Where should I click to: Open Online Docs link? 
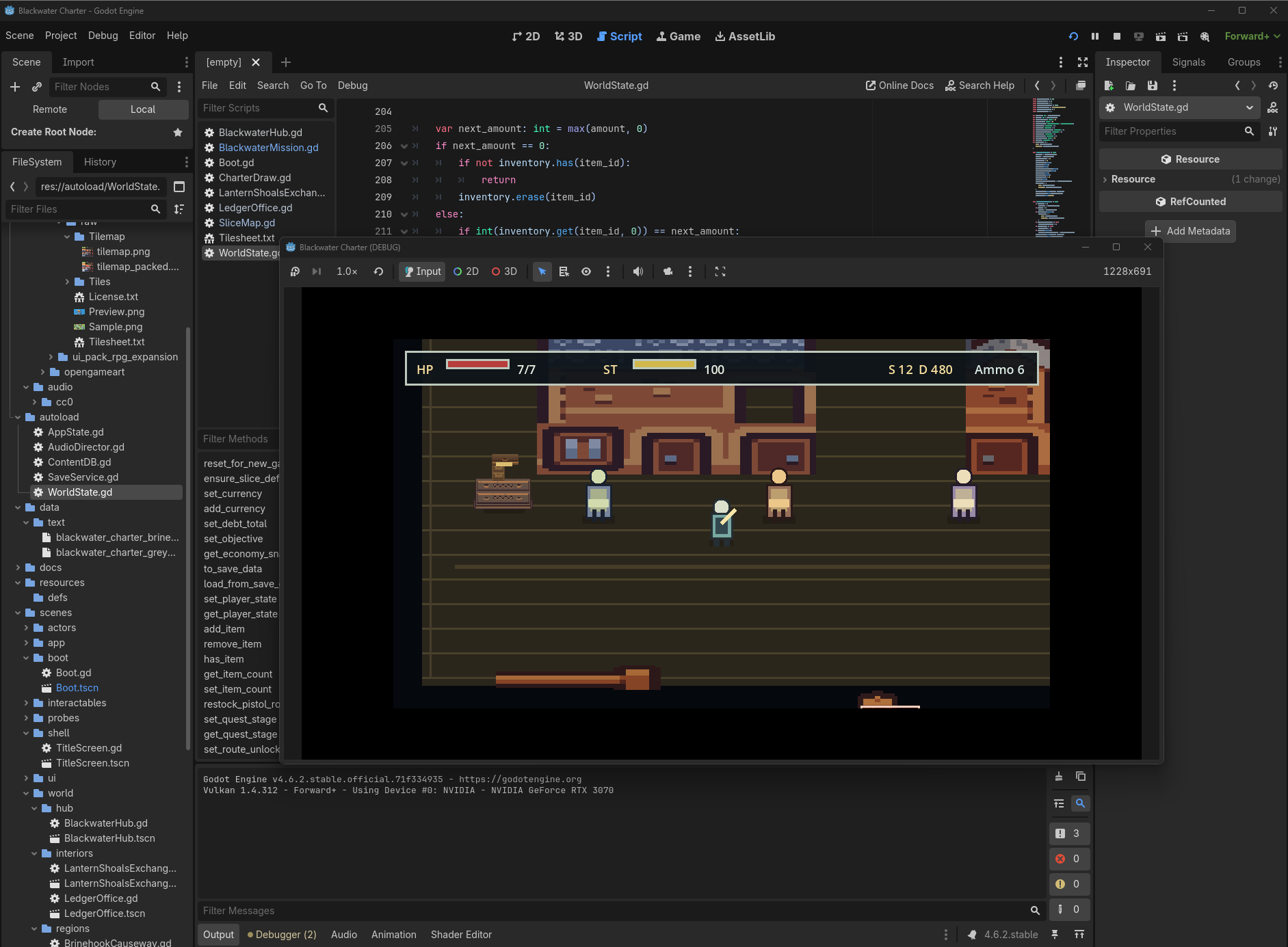coord(899,85)
